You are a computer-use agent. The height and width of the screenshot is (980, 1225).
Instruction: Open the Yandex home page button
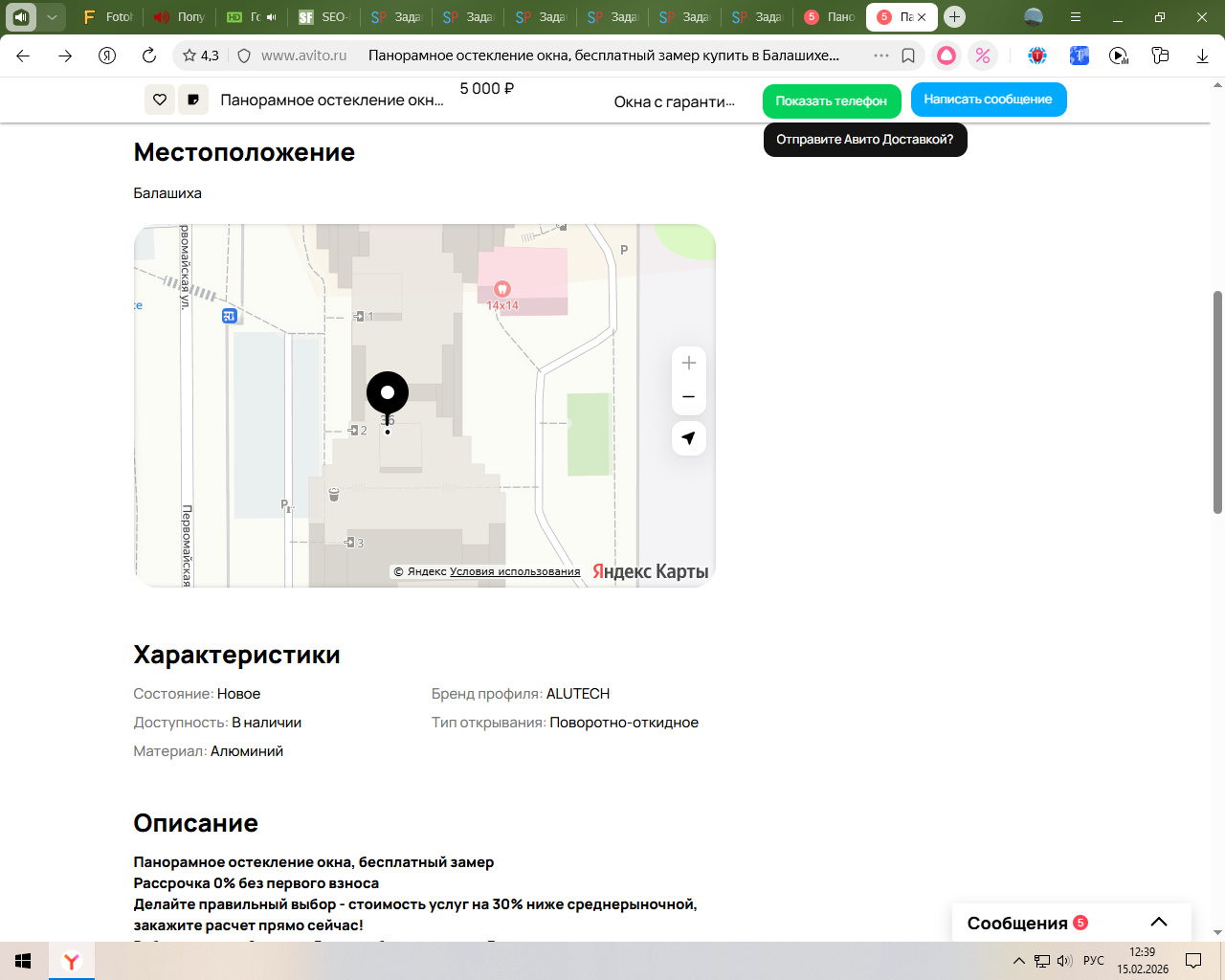[107, 56]
